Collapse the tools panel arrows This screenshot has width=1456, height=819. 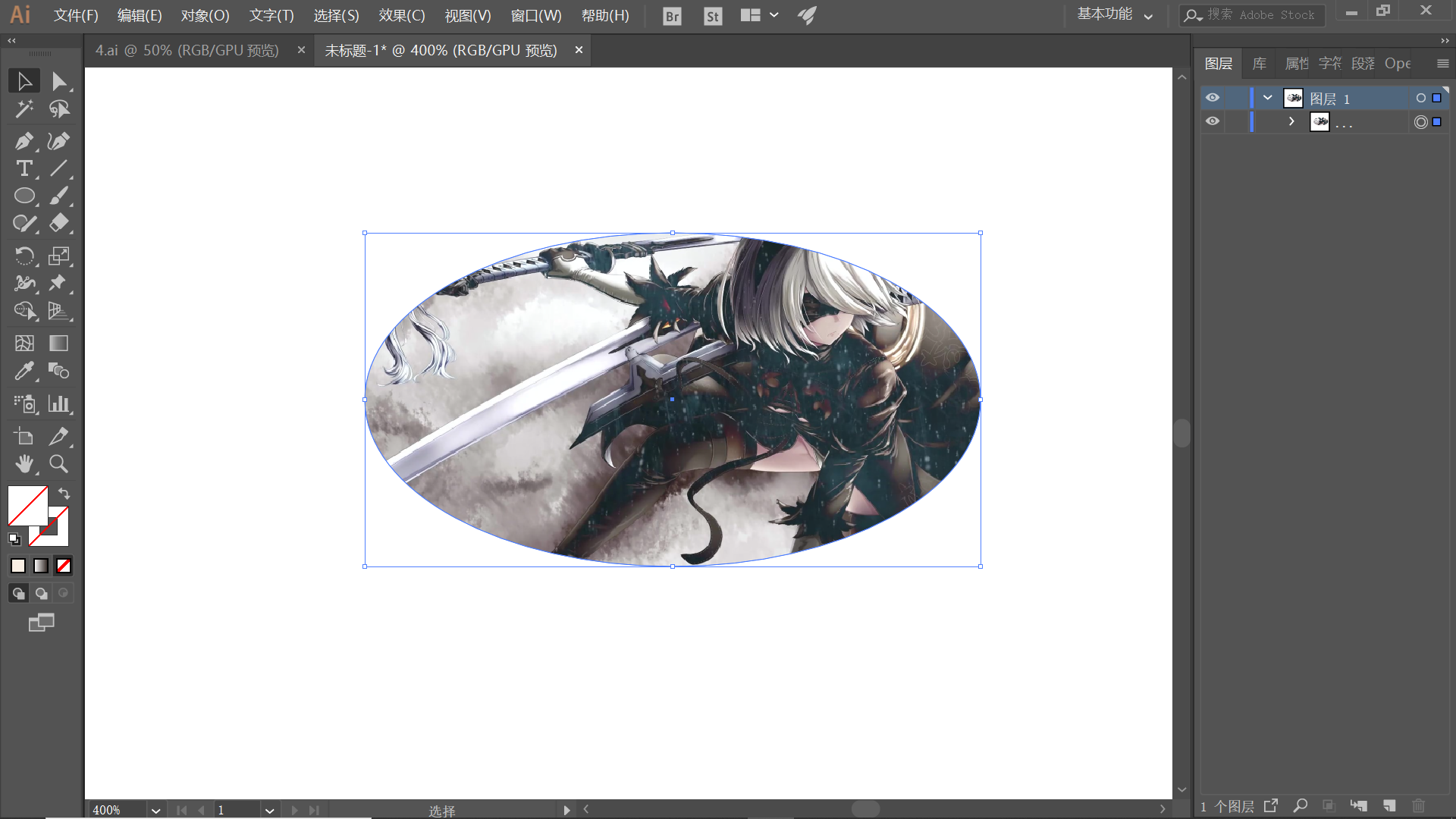tap(11, 41)
